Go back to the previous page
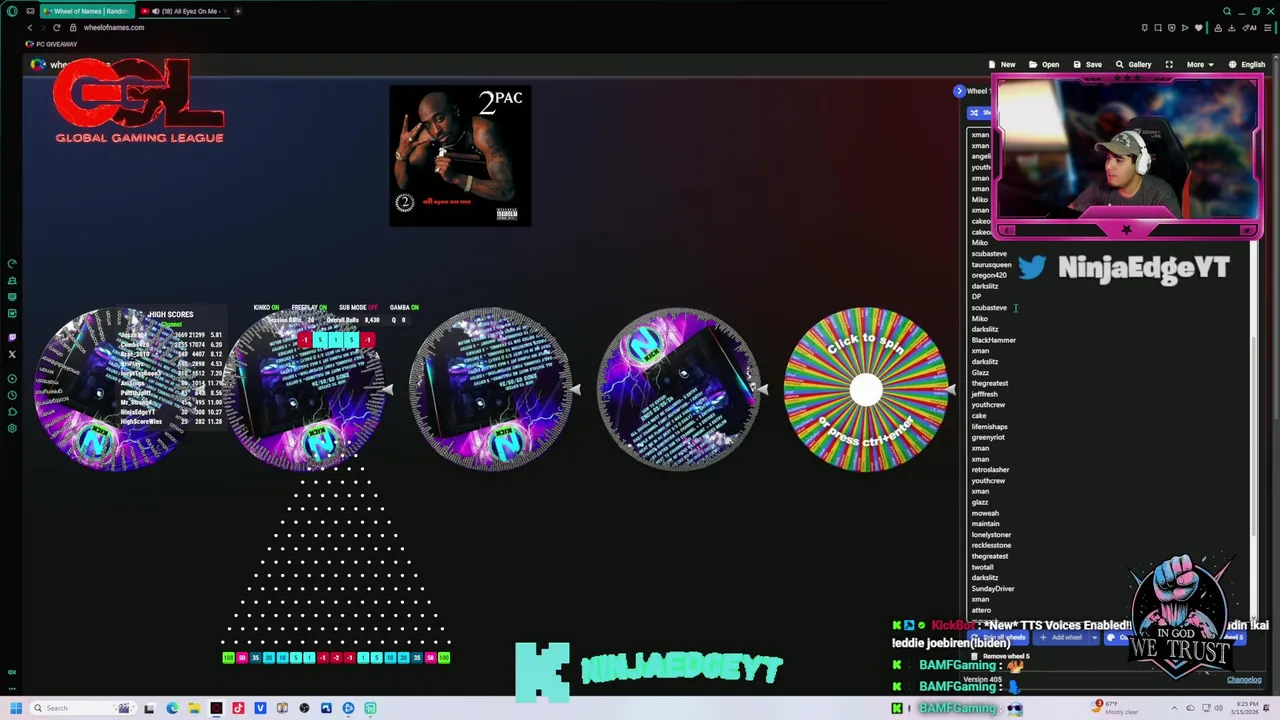 [x=29, y=27]
